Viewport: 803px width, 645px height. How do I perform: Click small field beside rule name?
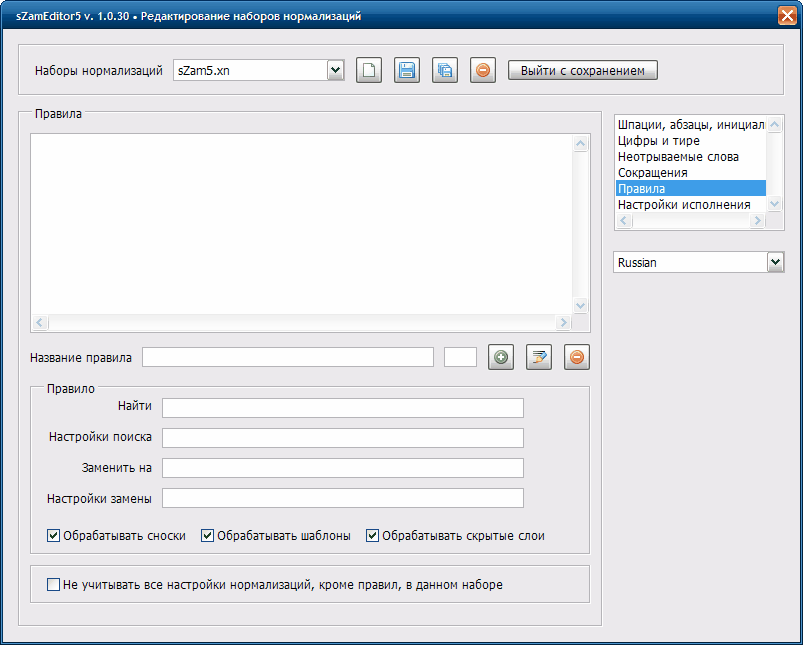[460, 357]
